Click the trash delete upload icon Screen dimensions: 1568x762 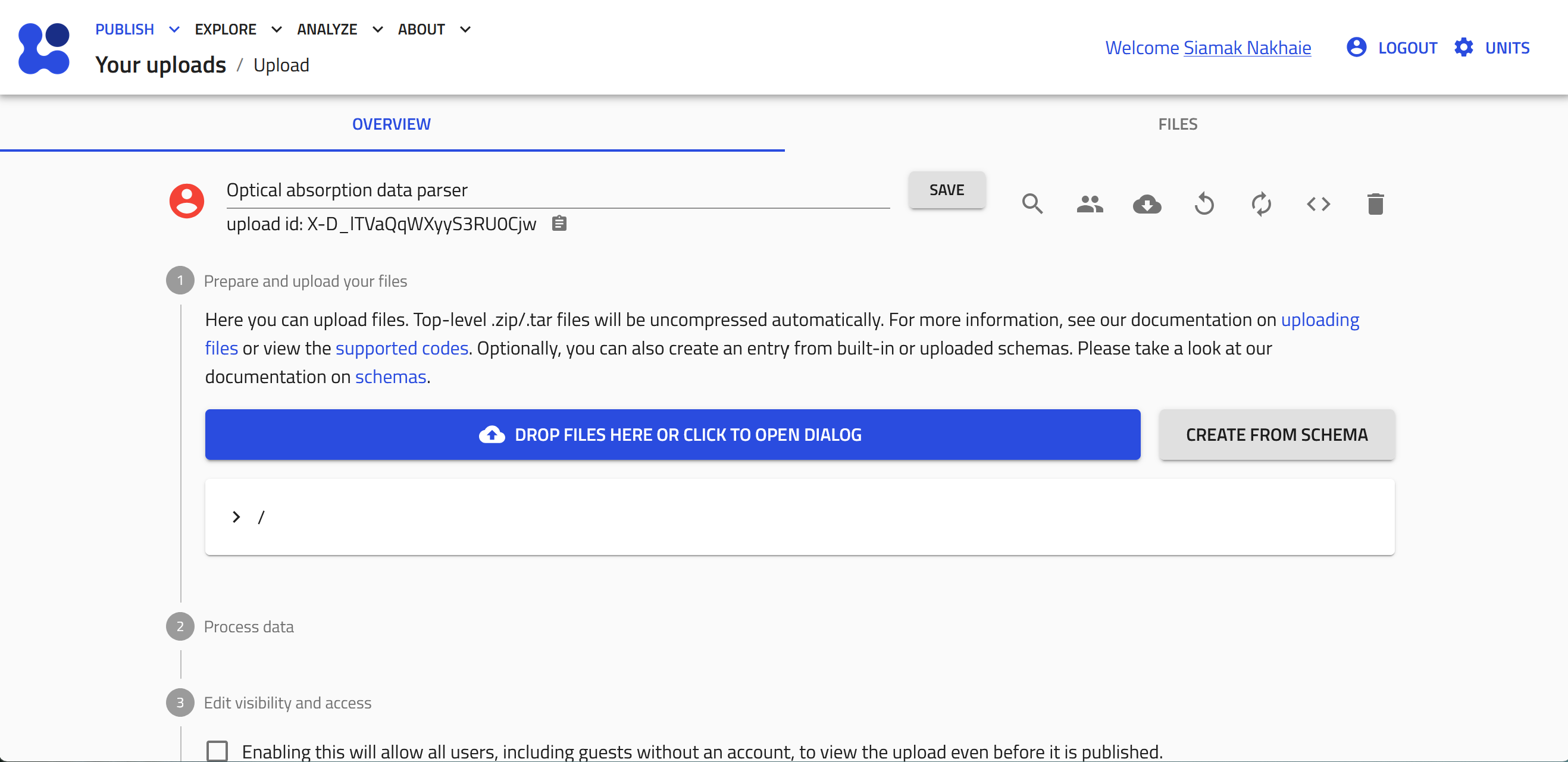pos(1375,203)
